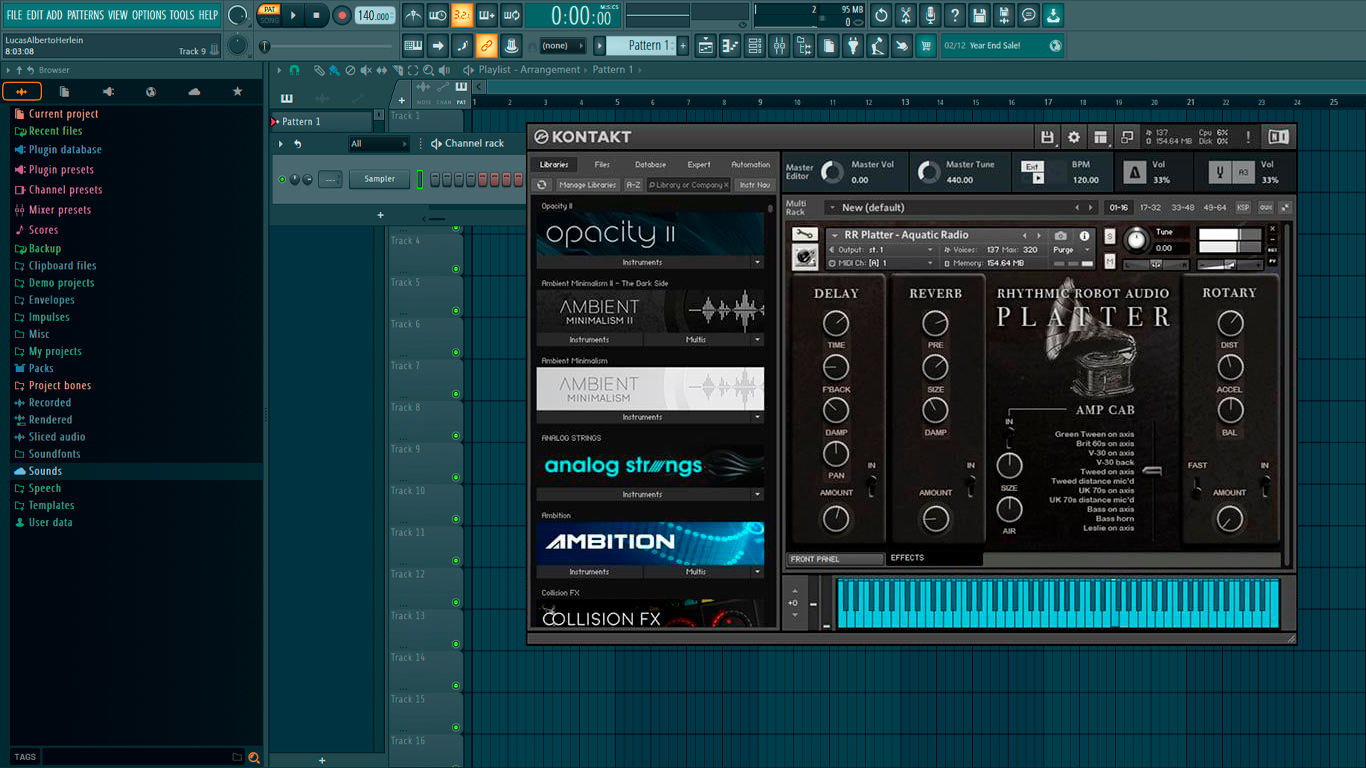1366x768 pixels.
Task: Click the instrument info 'i' icon
Action: [1084, 236]
